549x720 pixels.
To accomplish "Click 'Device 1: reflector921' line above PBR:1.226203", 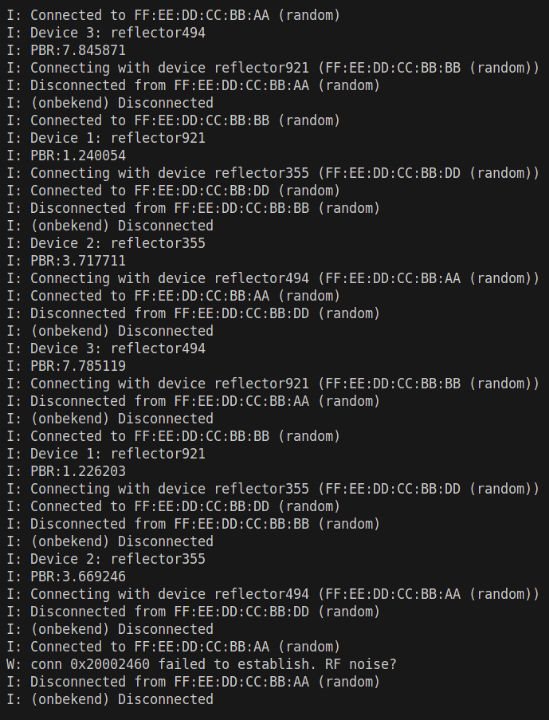I will [x=106, y=453].
